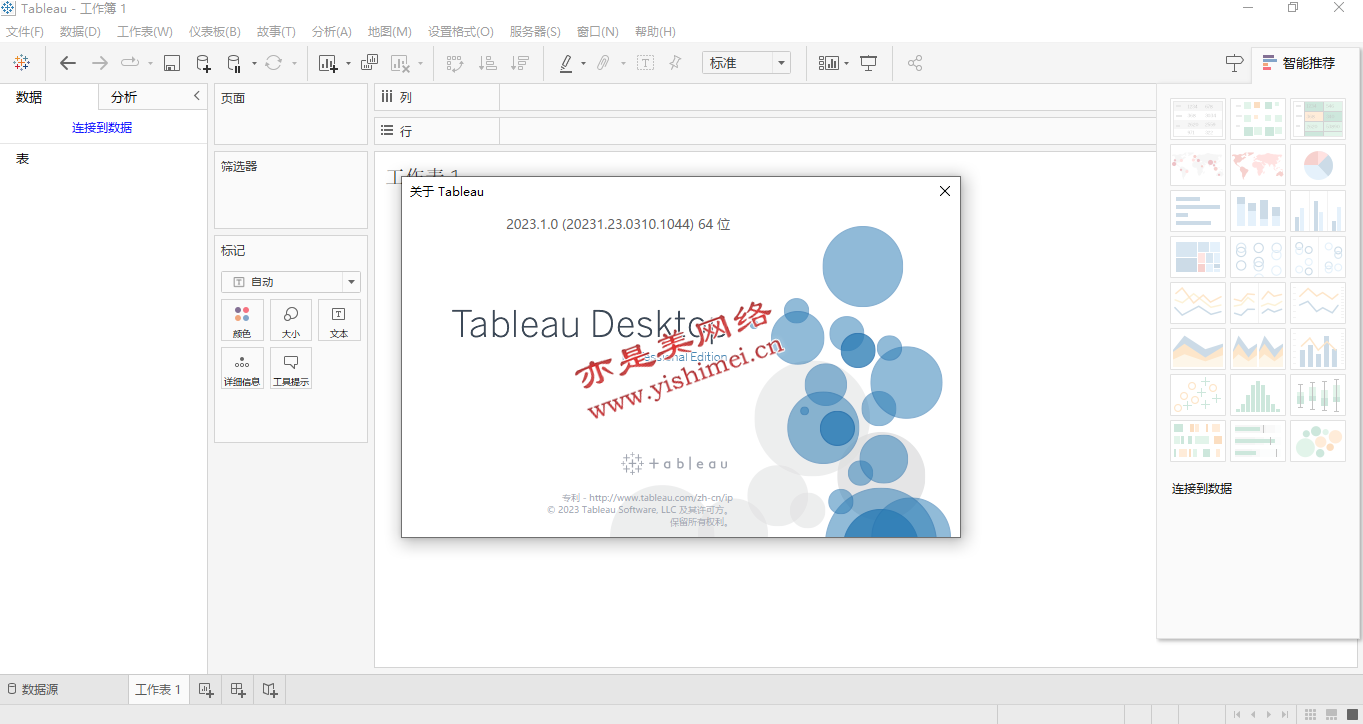Open the 数据(D) menu

tap(80, 32)
